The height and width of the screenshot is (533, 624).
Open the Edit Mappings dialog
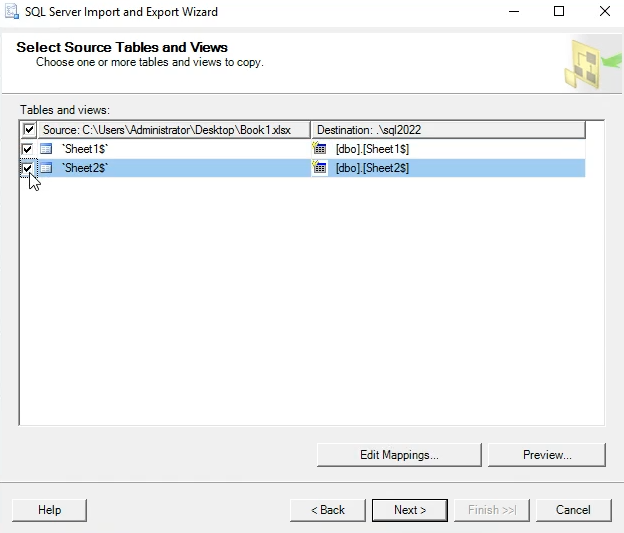(399, 455)
